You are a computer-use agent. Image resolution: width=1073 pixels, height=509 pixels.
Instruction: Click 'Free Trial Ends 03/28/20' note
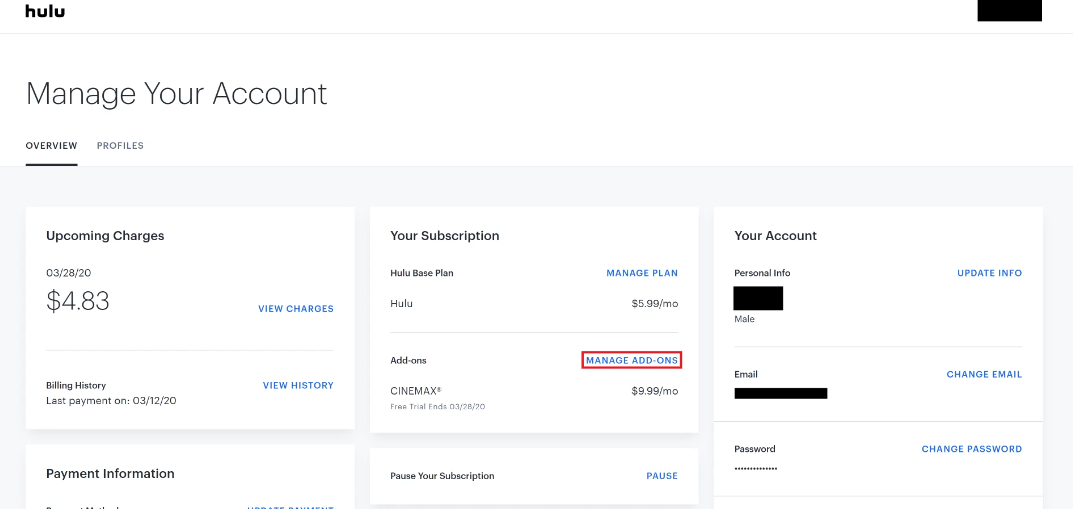[438, 406]
